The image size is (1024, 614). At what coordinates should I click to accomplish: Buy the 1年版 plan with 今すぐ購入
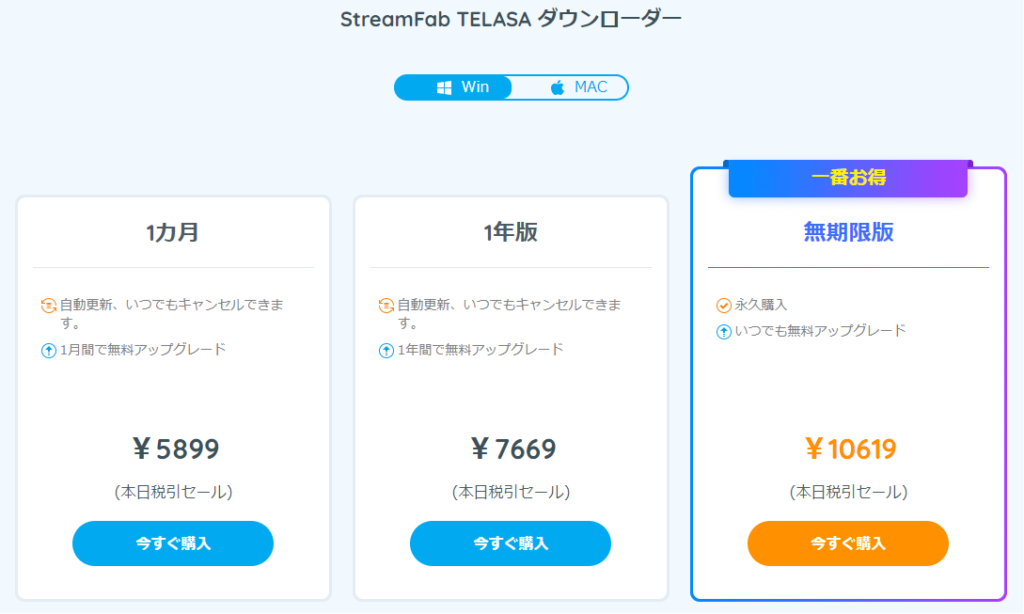pos(511,543)
